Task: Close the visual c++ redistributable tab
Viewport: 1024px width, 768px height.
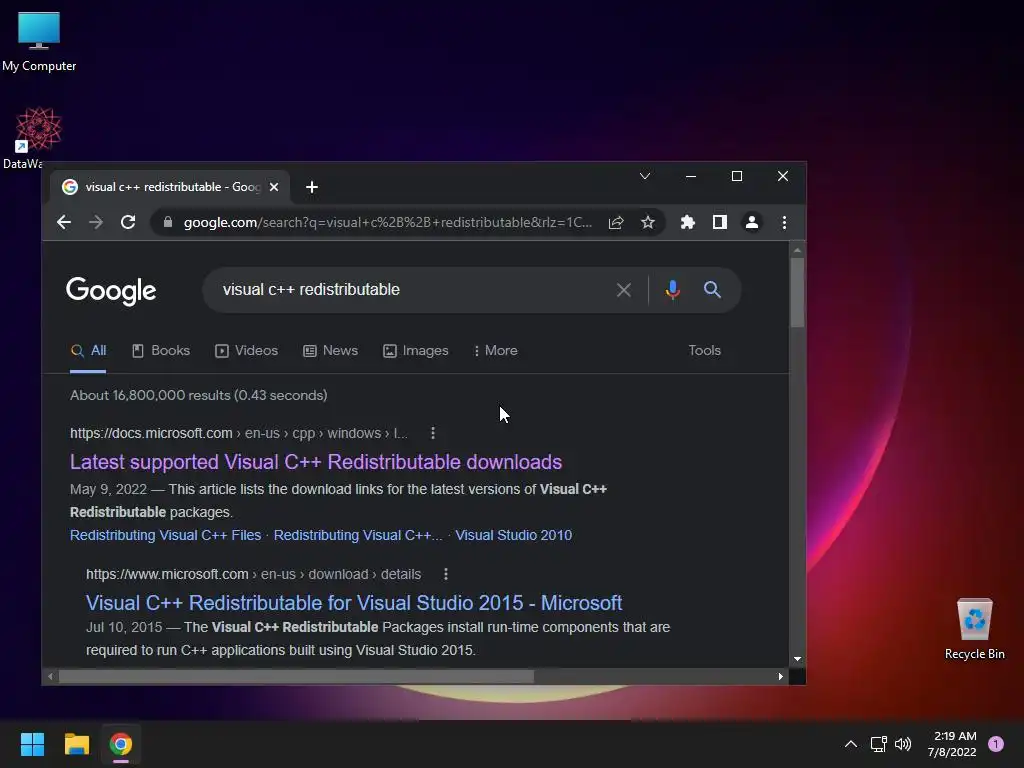Action: [274, 187]
